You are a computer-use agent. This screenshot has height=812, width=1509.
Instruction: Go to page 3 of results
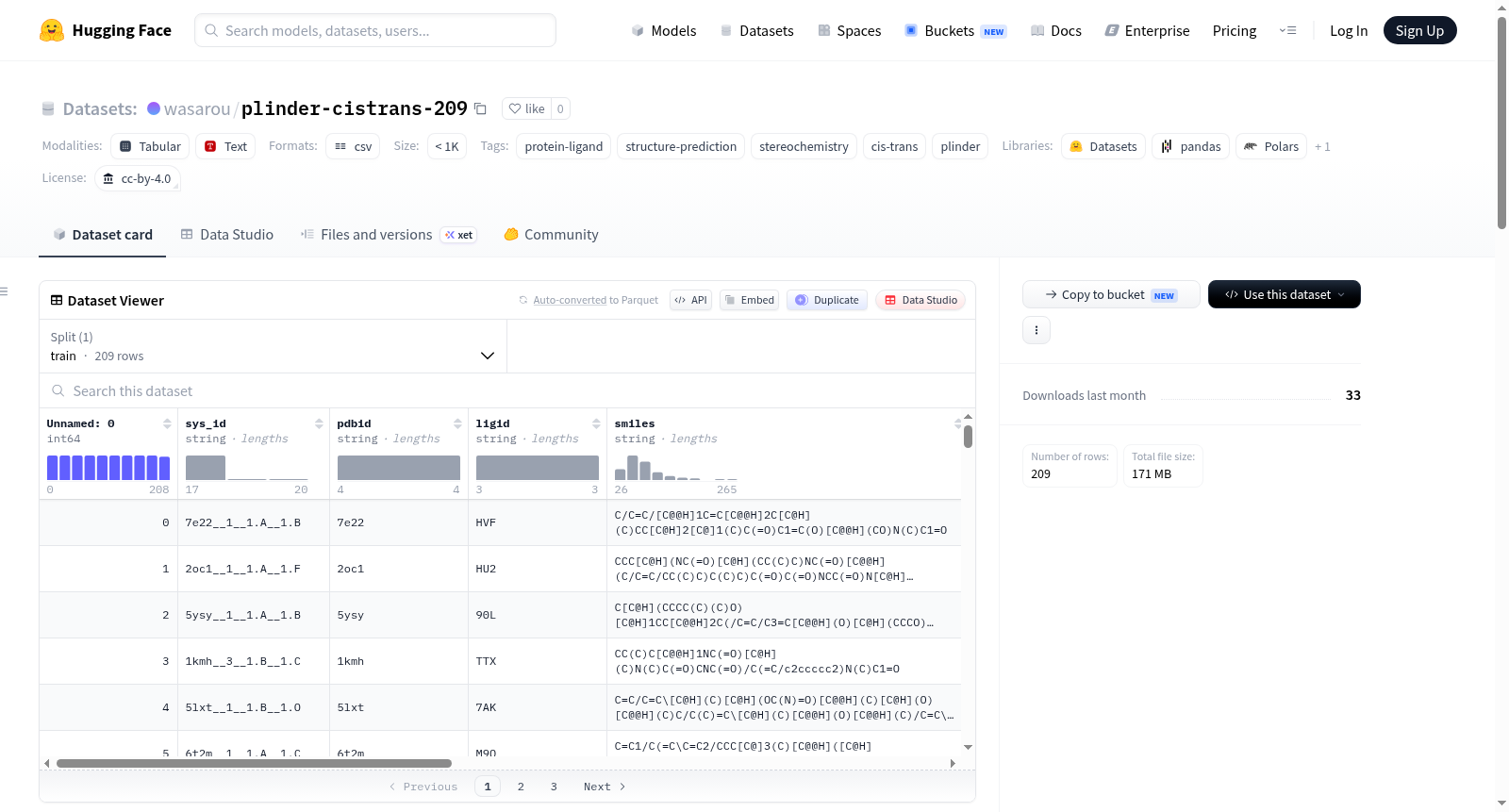point(554,787)
